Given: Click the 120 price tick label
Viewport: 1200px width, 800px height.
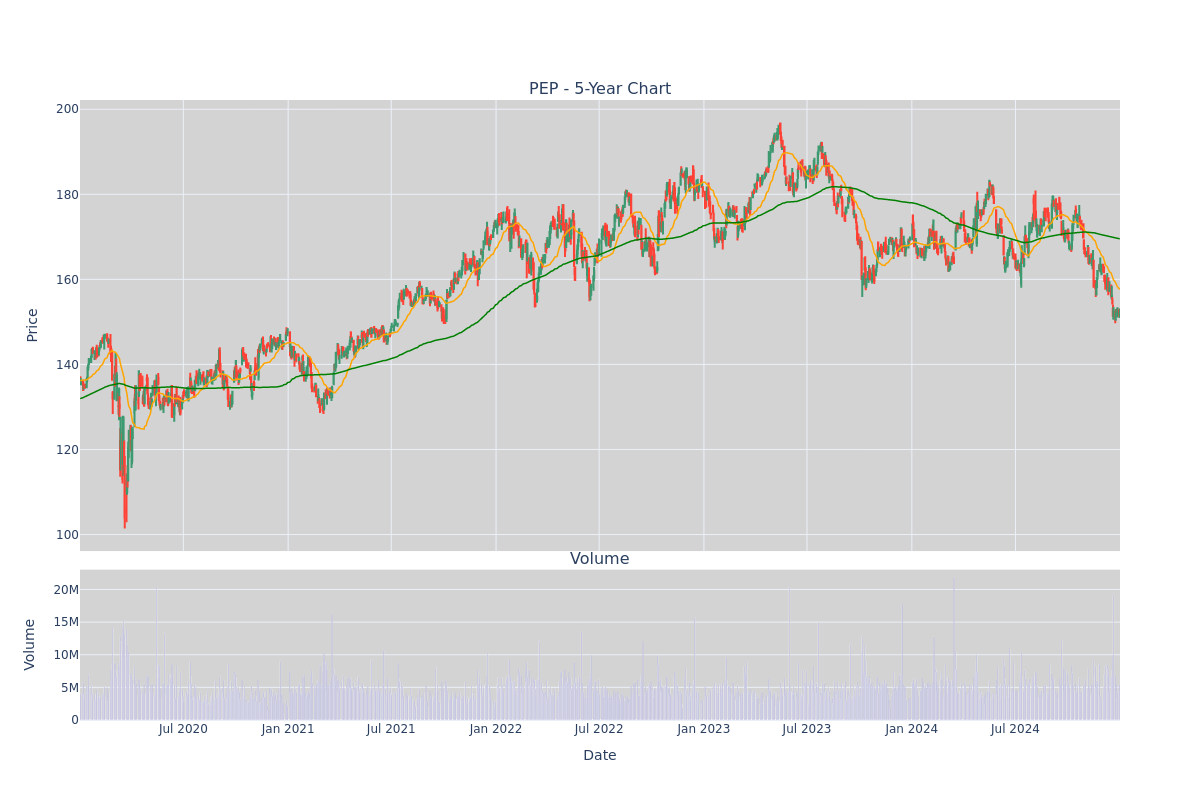Looking at the screenshot, I should pos(67,449).
